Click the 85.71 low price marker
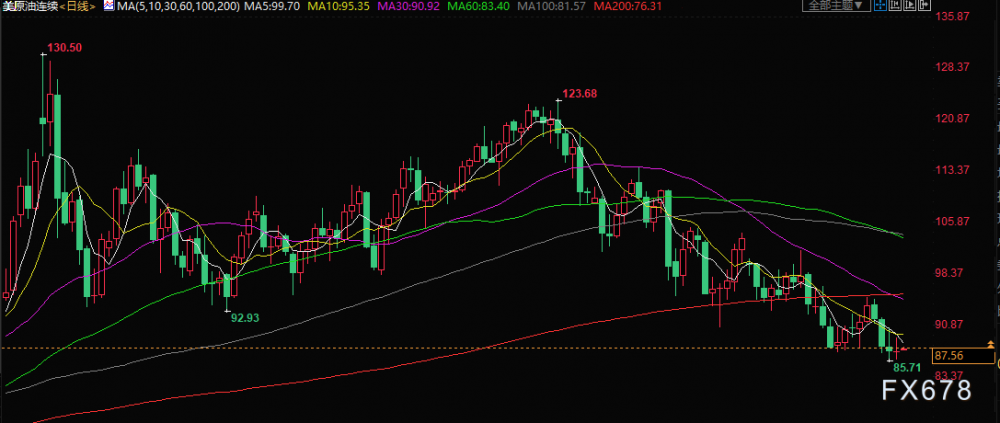The width and height of the screenshot is (1000, 423). (x=906, y=368)
